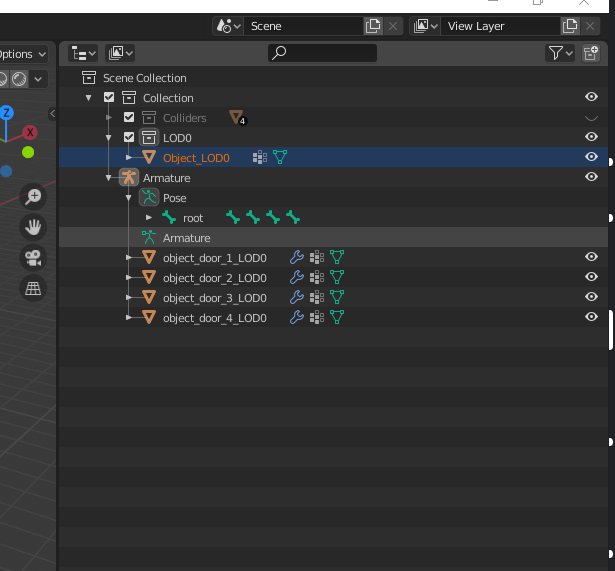Uncheck the LOD0 collection checkbox
This screenshot has width=615, height=571.
click(x=129, y=137)
